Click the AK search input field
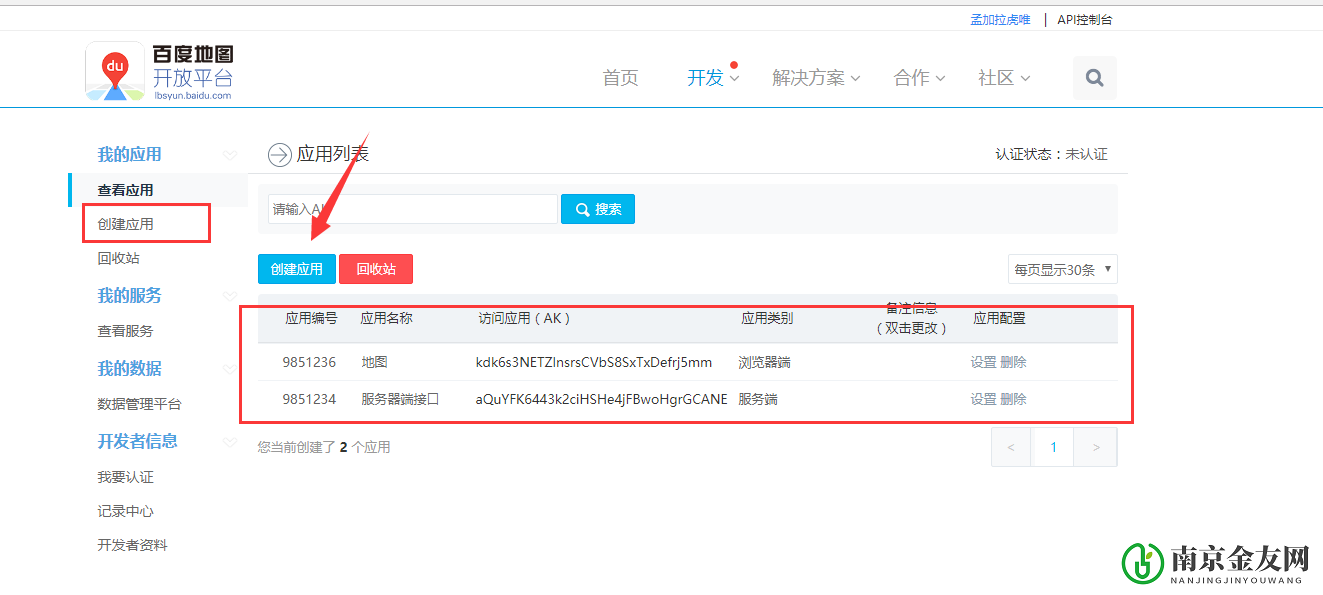This screenshot has width=1323, height=595. tap(412, 208)
